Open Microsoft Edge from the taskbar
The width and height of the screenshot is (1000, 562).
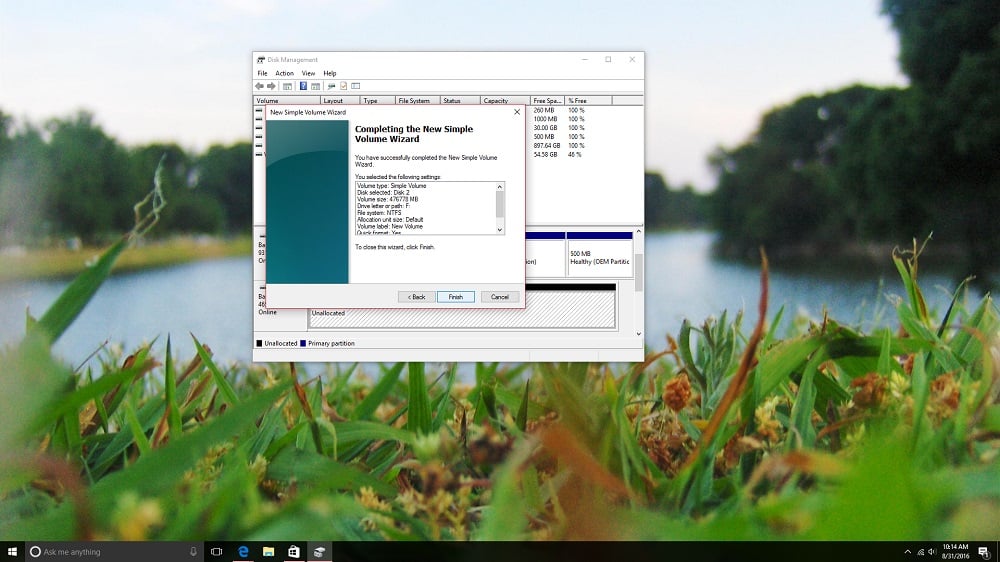(243, 551)
